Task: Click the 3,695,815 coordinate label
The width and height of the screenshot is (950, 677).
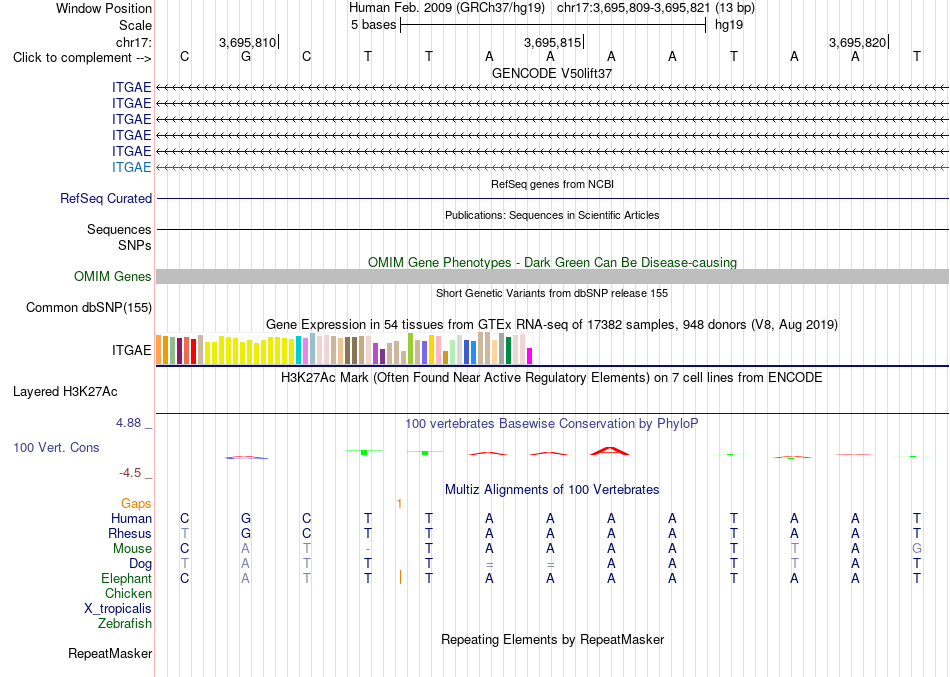Action: [553, 42]
